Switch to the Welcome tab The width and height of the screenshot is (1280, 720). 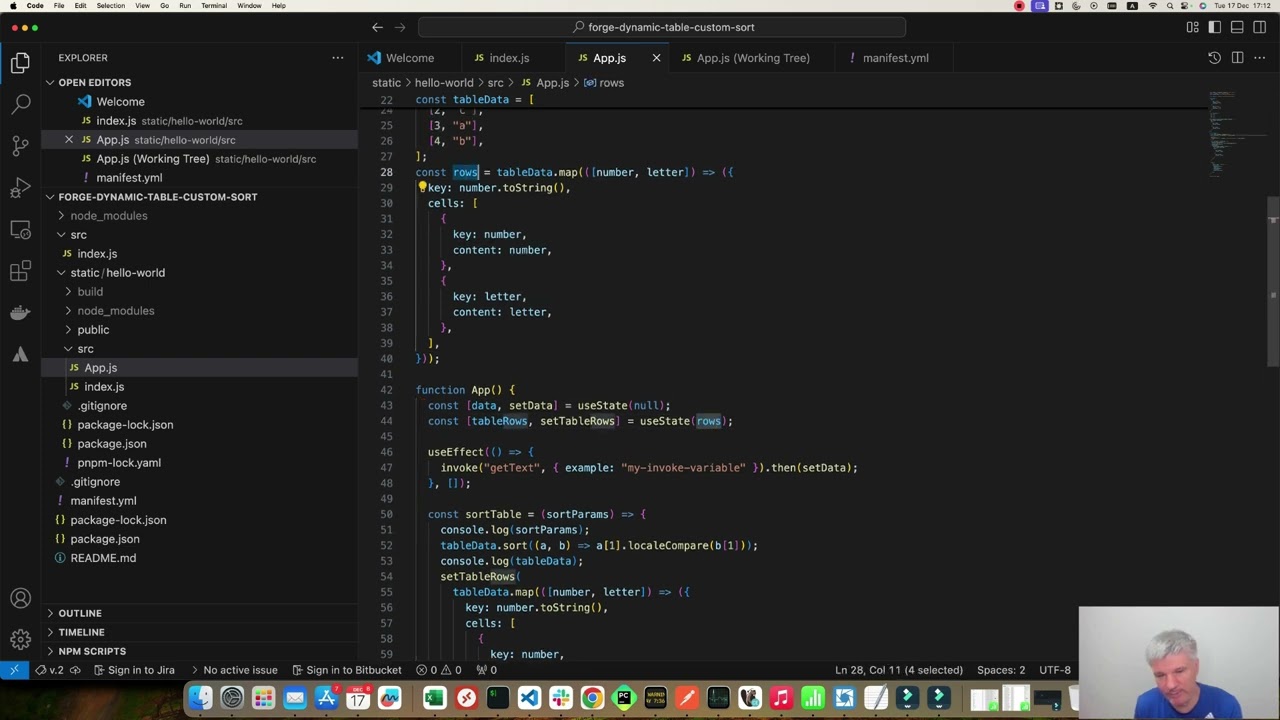[410, 58]
